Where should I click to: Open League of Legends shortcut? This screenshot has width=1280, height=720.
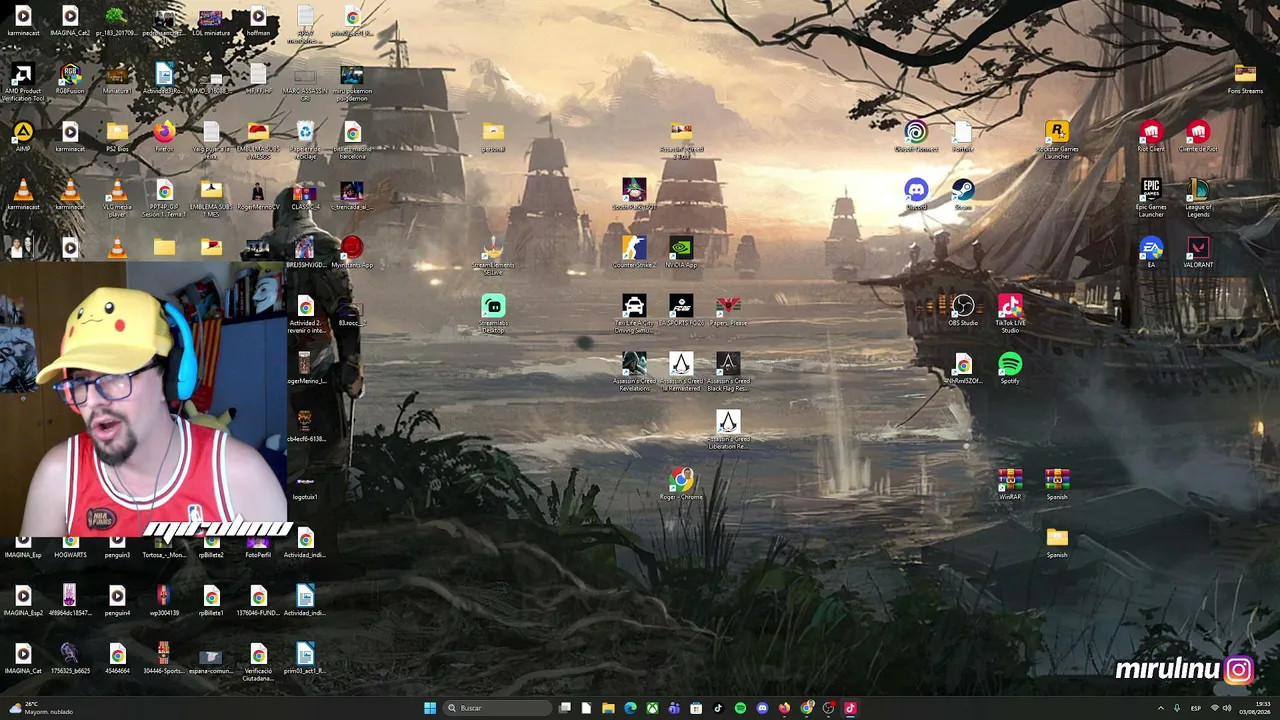[1198, 198]
